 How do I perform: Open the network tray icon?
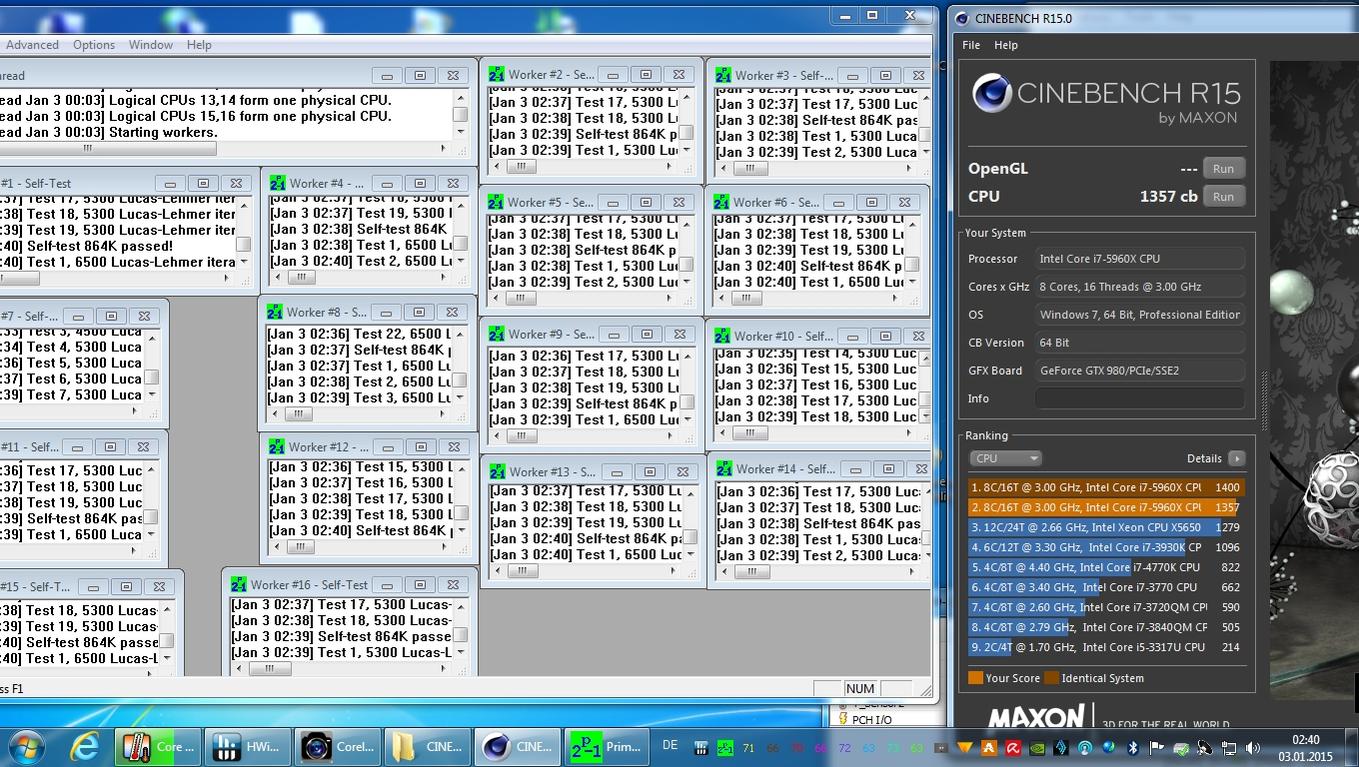(x=1229, y=748)
